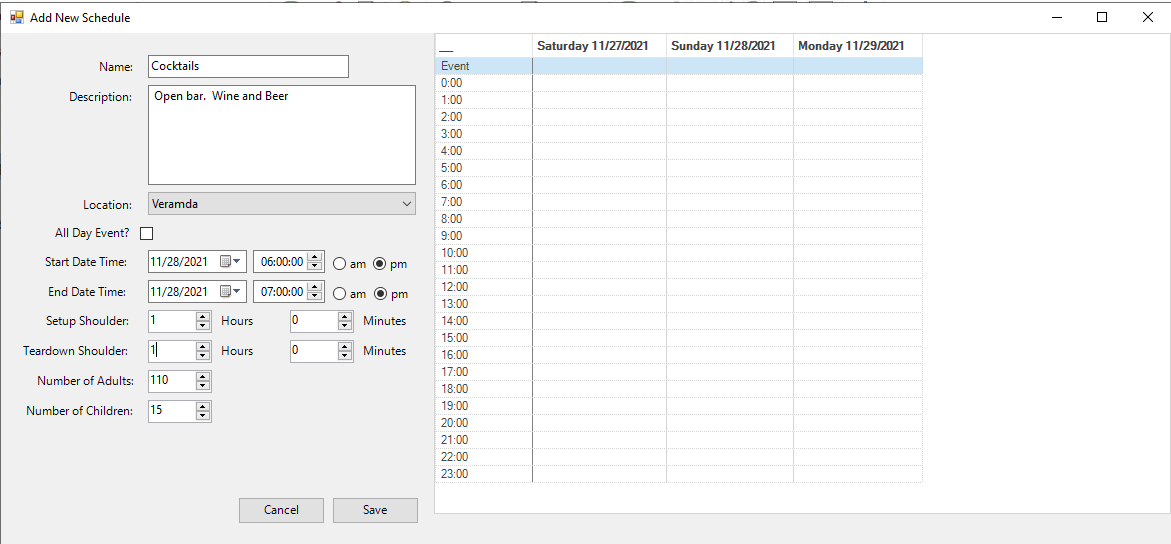Decrease Number of Adults down arrow

pos(203,386)
